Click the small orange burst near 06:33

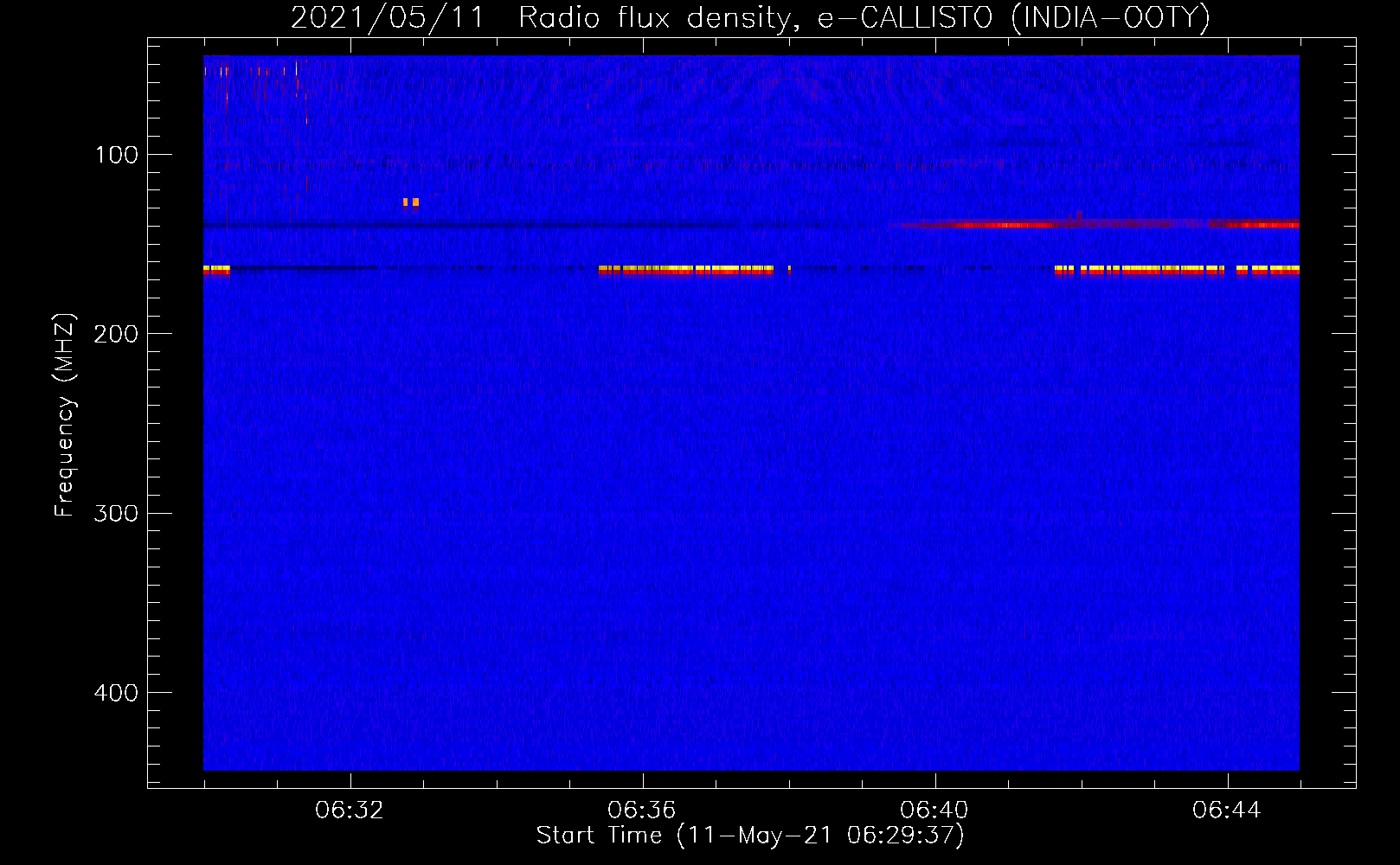point(411,203)
